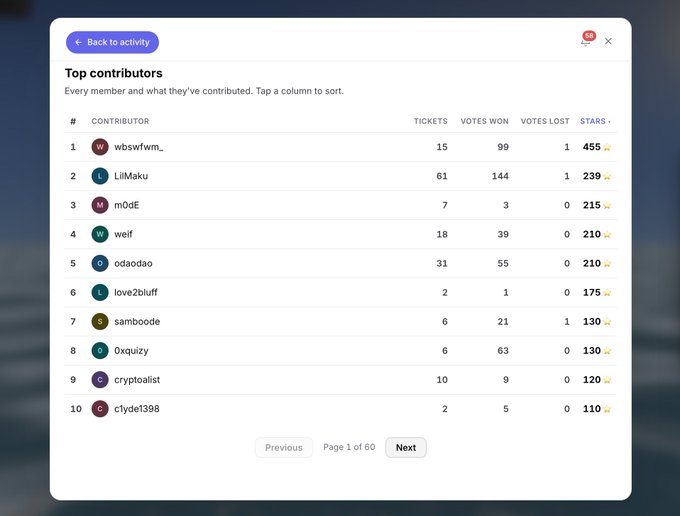Screen dimensions: 680x516
Task: Select contributor name weif
Action: (x=123, y=234)
